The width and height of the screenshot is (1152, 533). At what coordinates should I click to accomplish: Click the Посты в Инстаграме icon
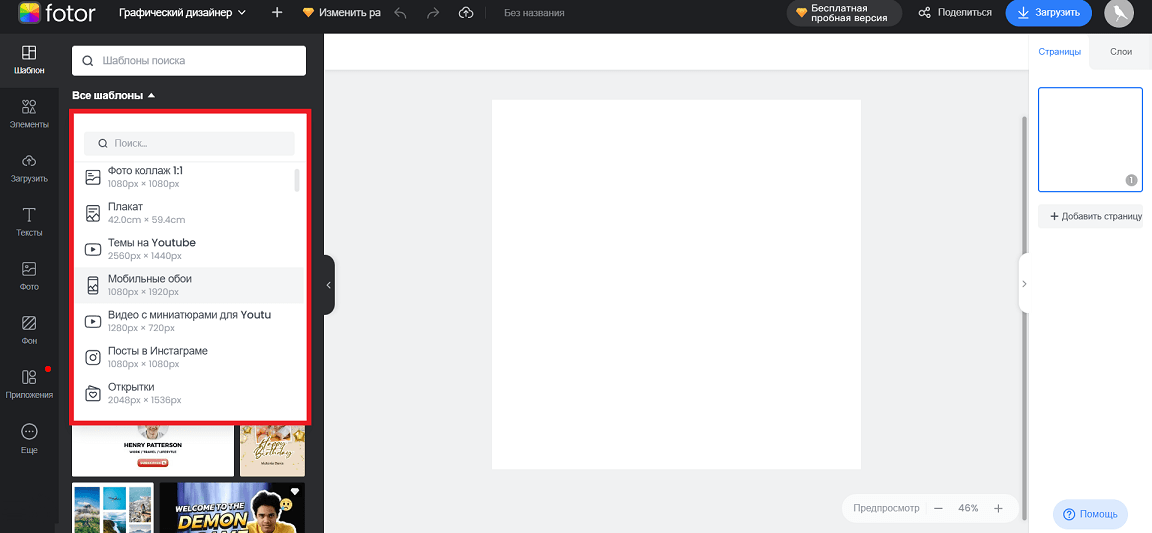(x=93, y=357)
